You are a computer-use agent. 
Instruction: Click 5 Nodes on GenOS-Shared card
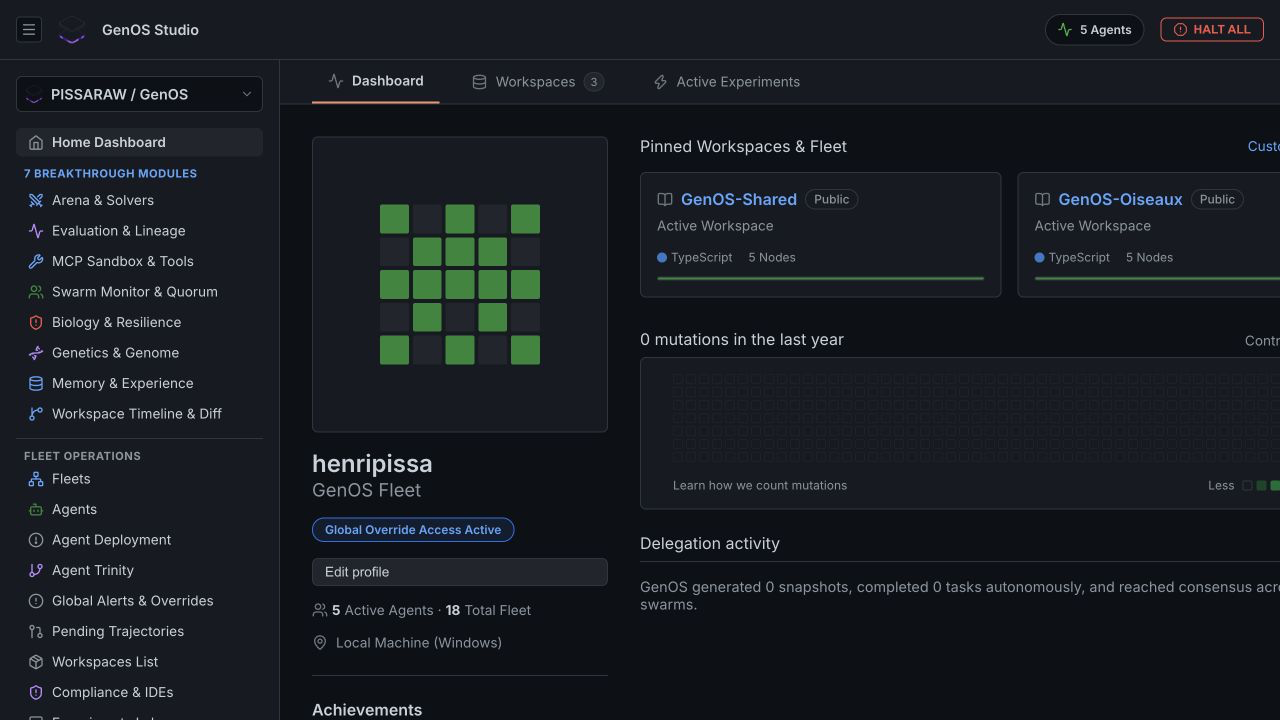pos(772,257)
